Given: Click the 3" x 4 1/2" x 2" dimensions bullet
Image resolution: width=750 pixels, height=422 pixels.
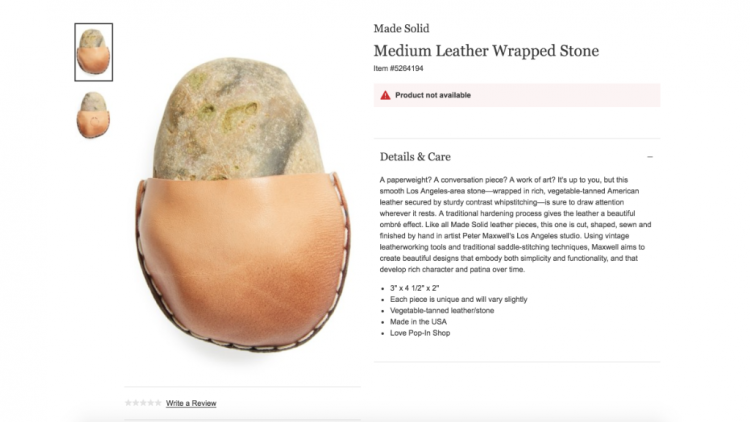Looking at the screenshot, I should [414, 288].
